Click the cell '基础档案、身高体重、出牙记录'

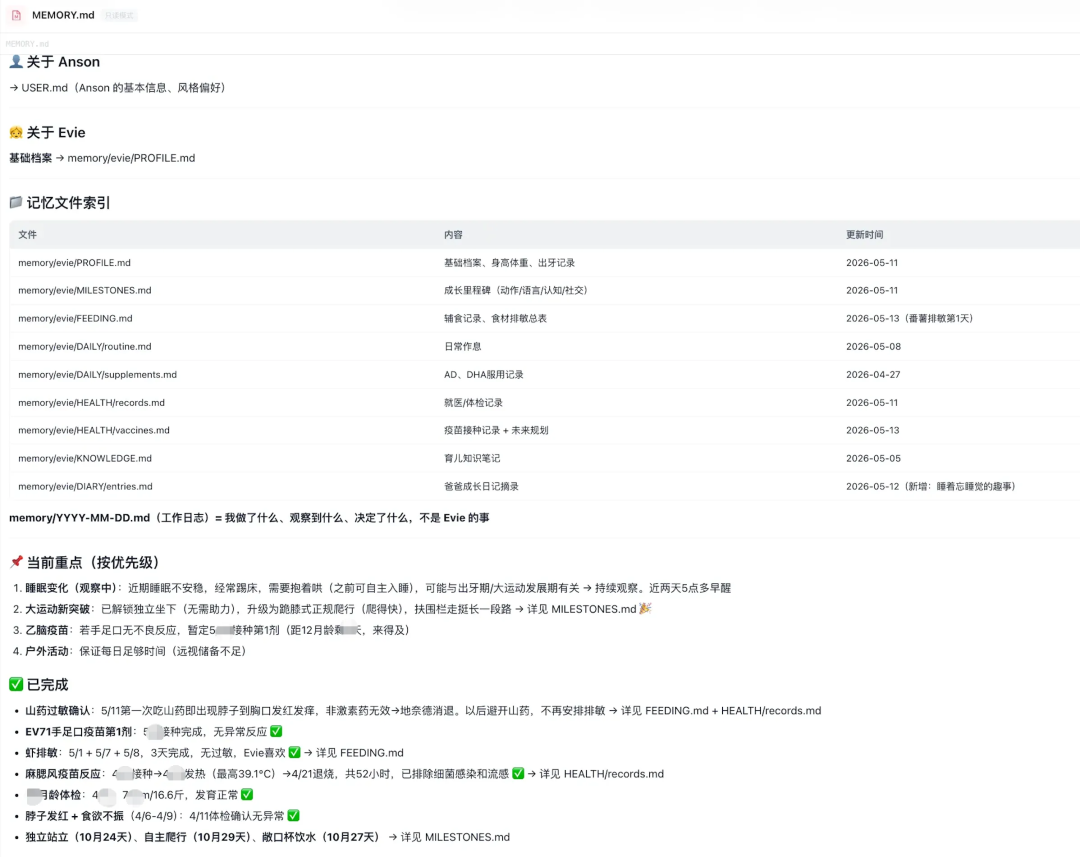(x=509, y=263)
